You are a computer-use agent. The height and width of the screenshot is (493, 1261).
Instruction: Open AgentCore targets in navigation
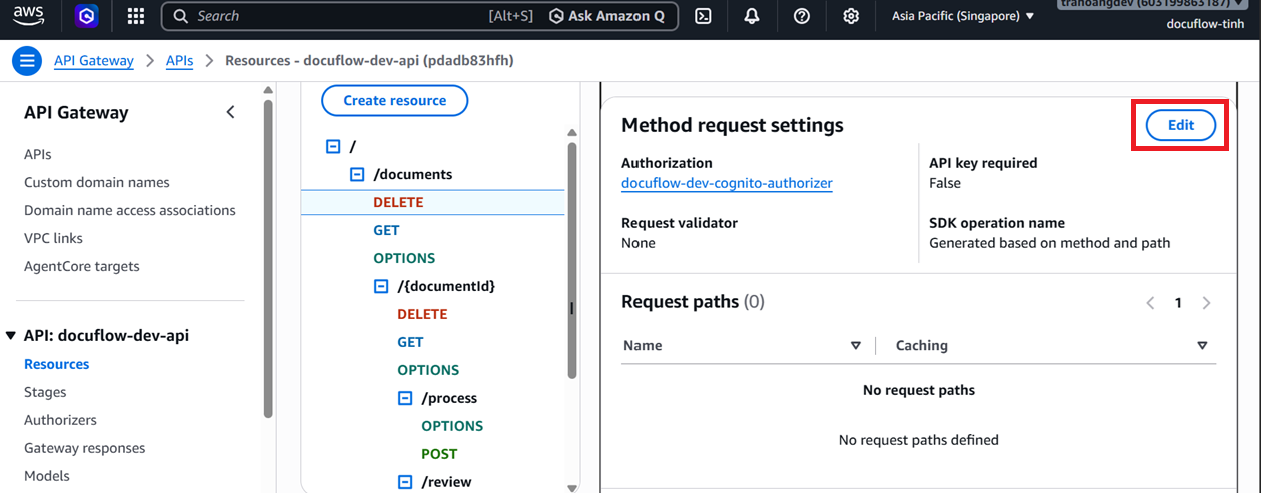[82, 266]
